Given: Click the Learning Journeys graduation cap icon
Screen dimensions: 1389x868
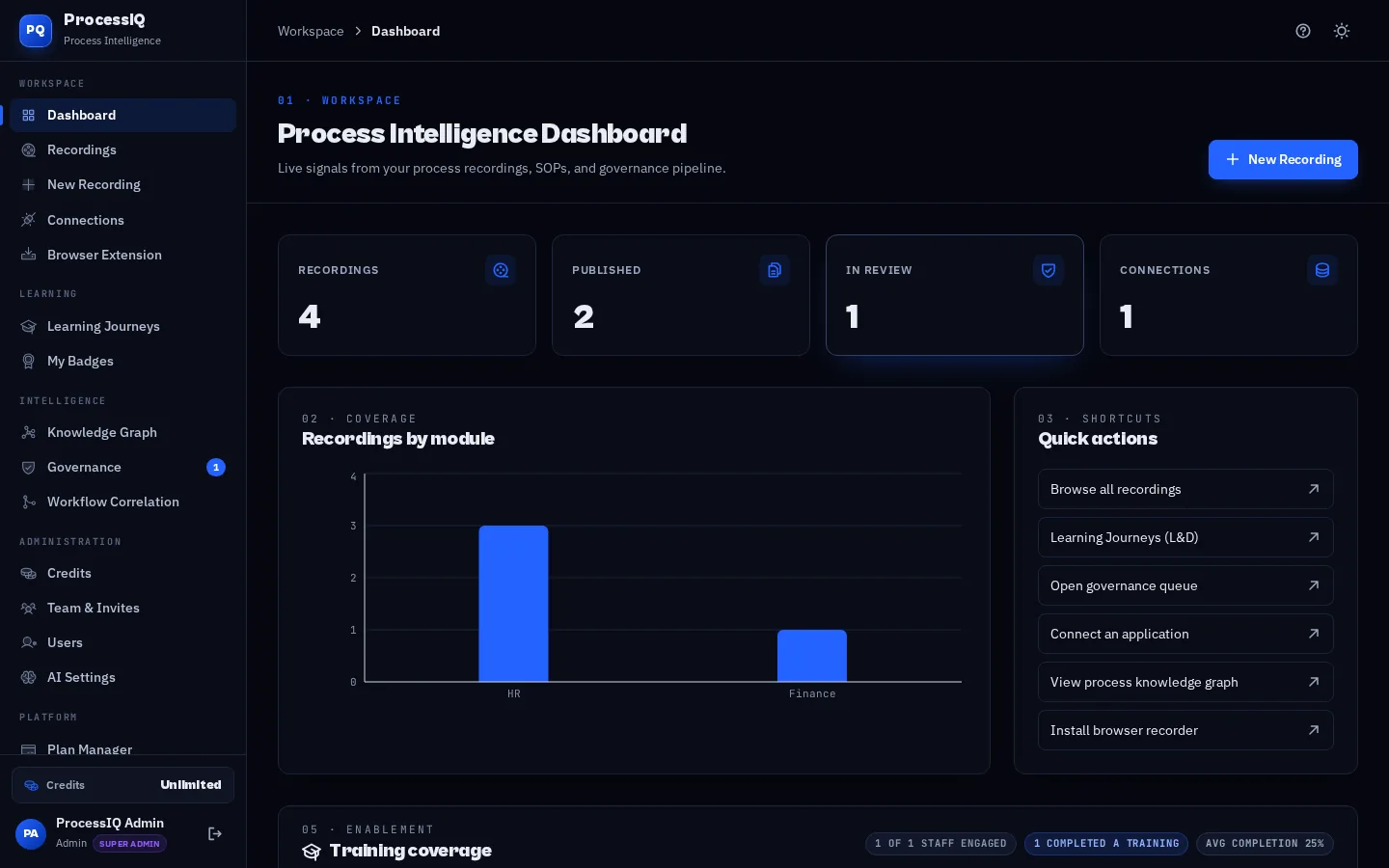Looking at the screenshot, I should pos(29,326).
